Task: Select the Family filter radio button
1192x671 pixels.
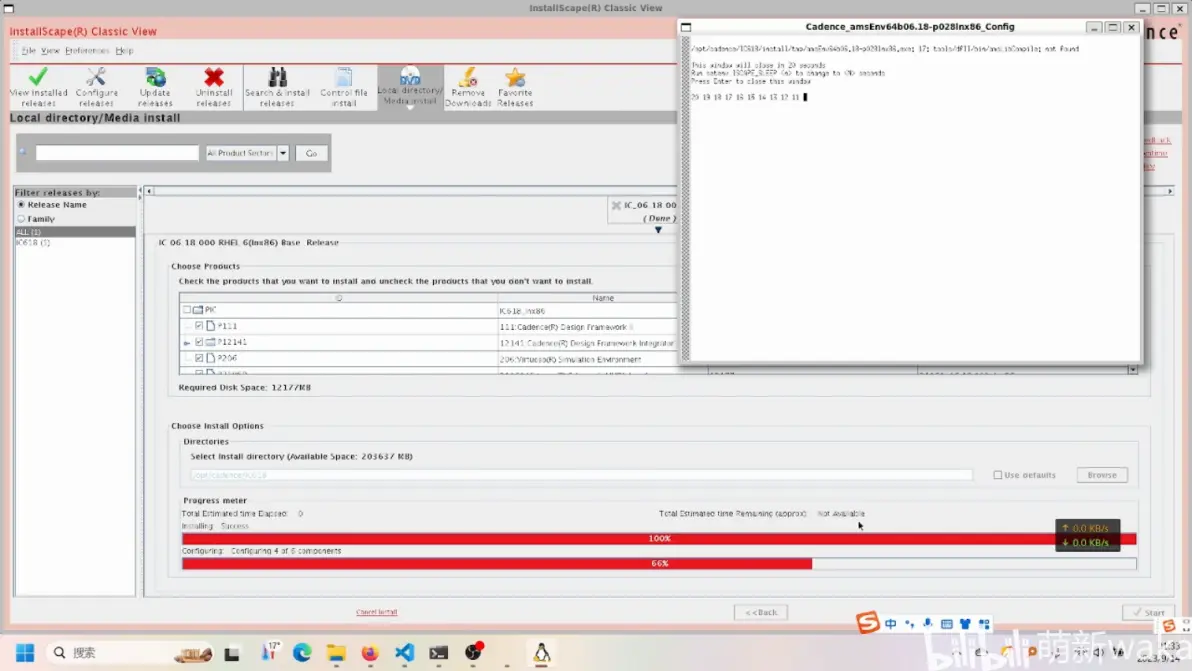Action: pos(21,219)
